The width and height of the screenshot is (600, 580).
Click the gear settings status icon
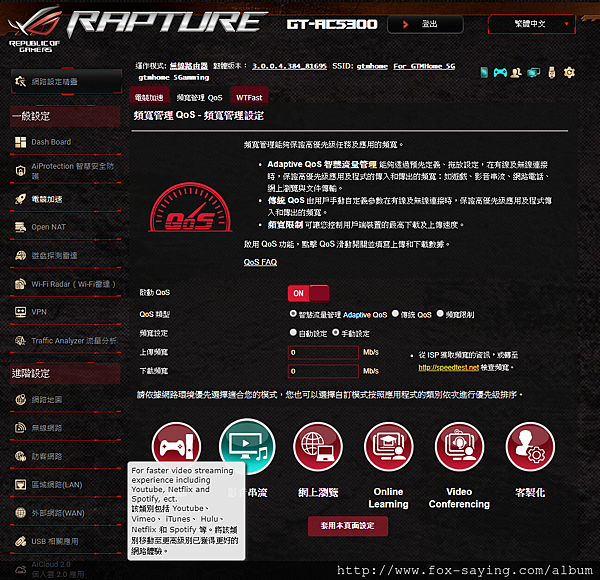569,72
